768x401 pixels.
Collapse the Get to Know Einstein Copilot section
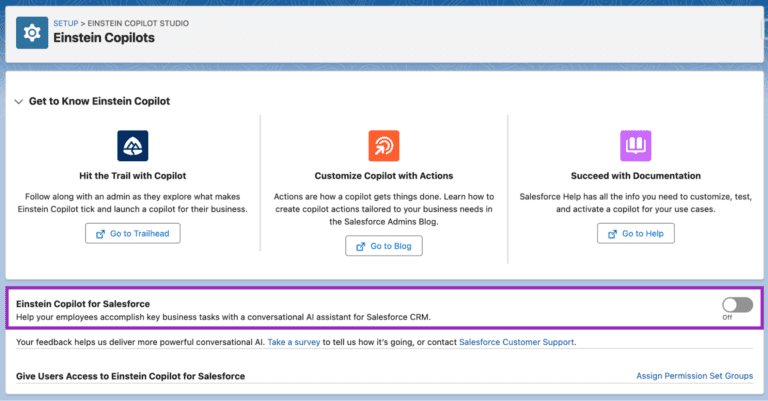tap(19, 102)
